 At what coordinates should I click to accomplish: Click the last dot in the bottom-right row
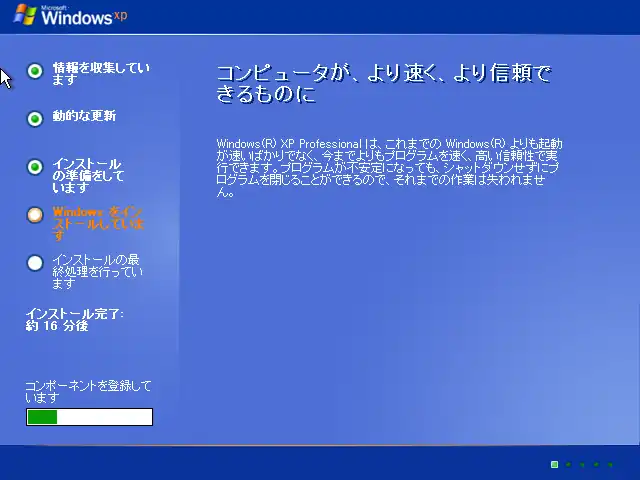pyautogui.click(x=610, y=464)
